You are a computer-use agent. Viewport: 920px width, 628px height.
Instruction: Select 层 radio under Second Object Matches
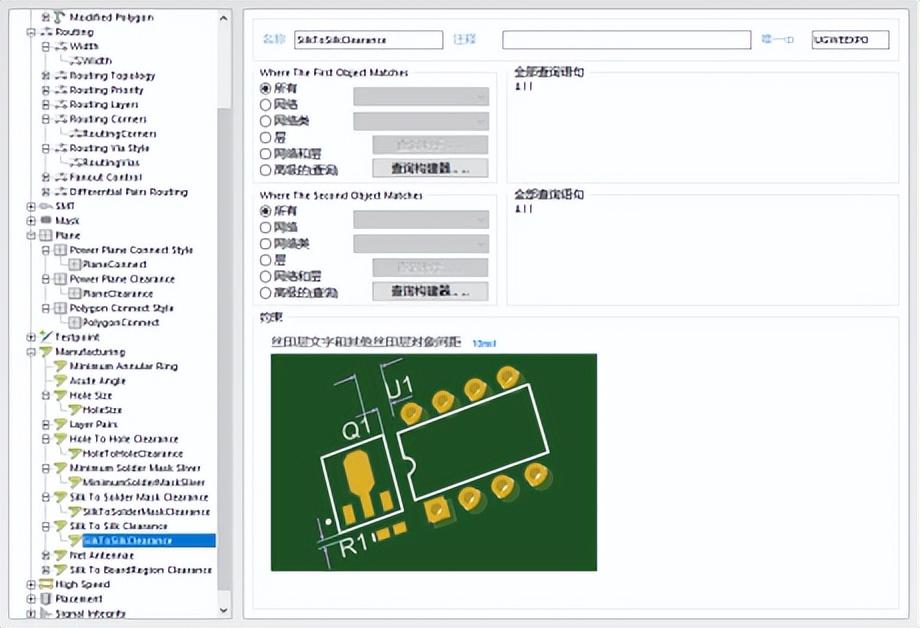(x=265, y=260)
